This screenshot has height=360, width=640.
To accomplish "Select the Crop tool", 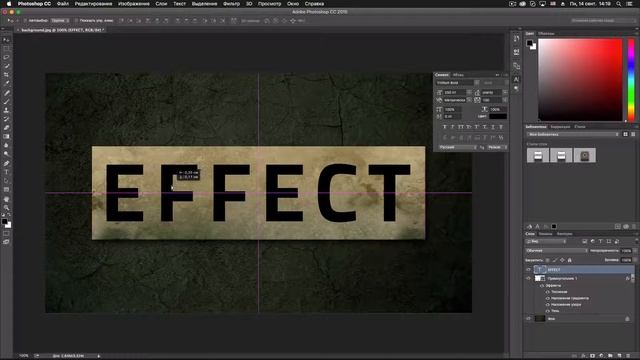I will pos(6,75).
